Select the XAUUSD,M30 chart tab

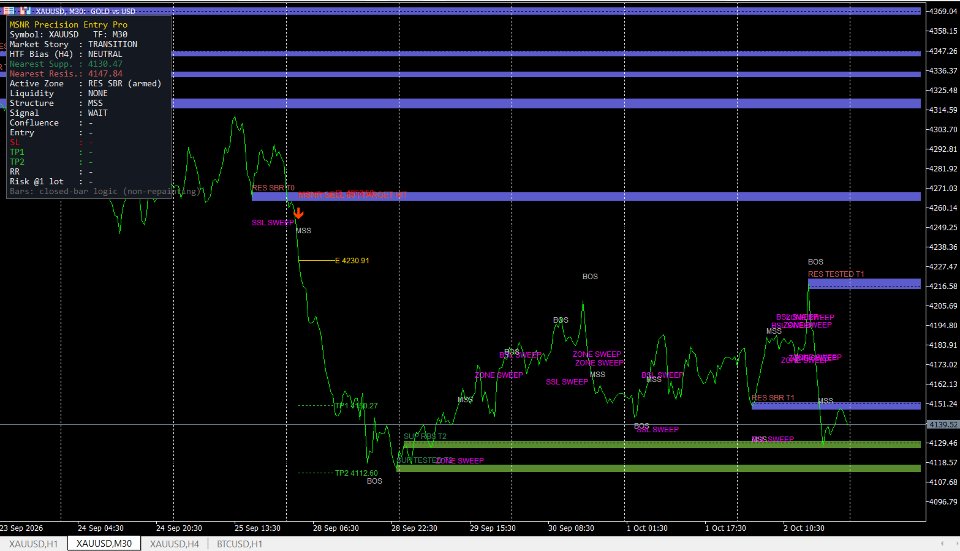tap(103, 544)
